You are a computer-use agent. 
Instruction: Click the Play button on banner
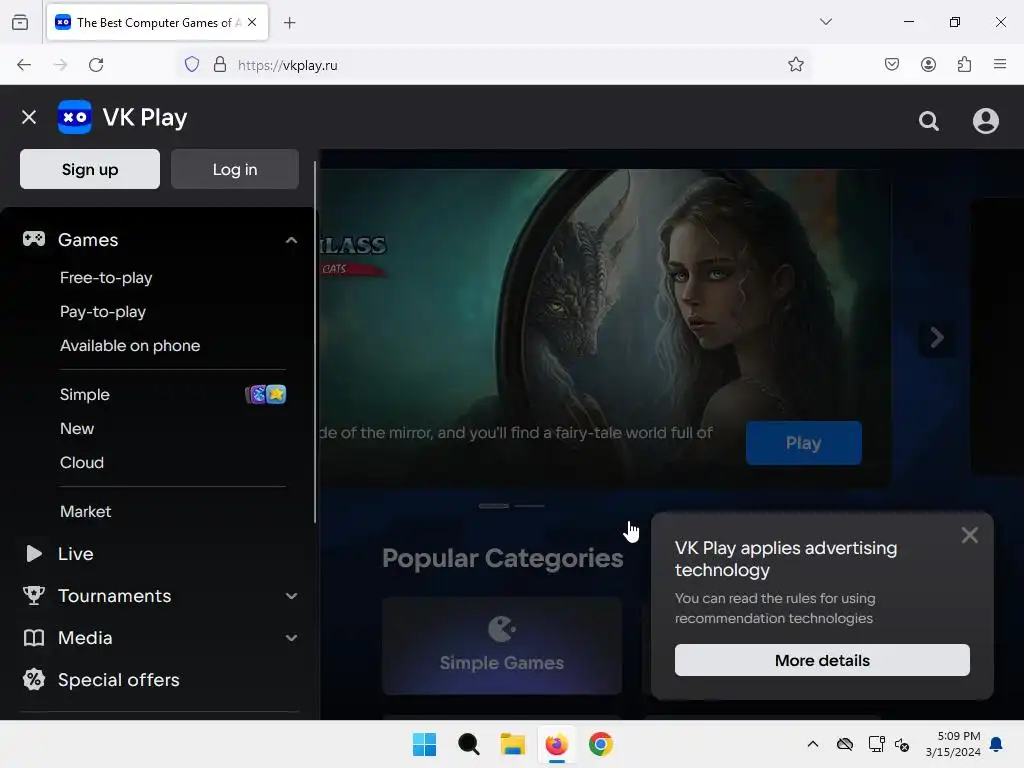pyautogui.click(x=804, y=443)
